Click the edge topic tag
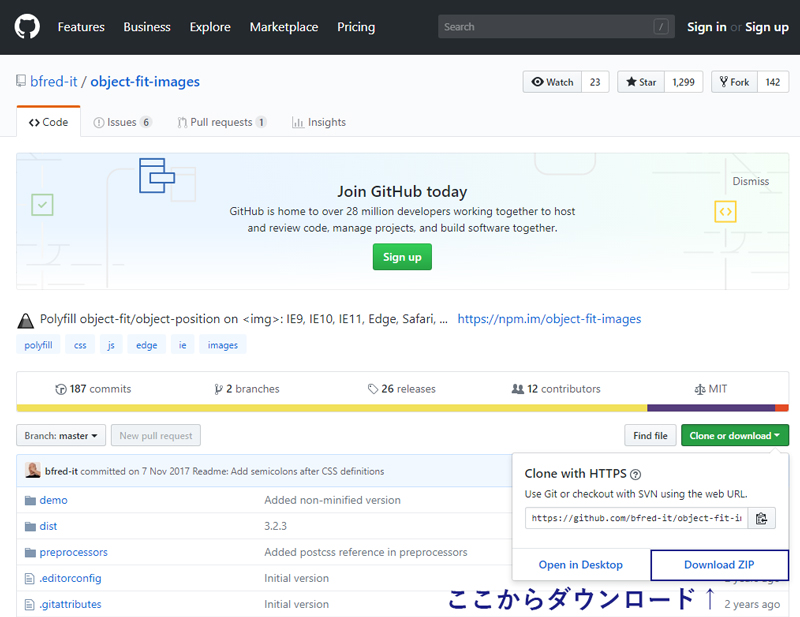This screenshot has width=800, height=617. pos(146,345)
